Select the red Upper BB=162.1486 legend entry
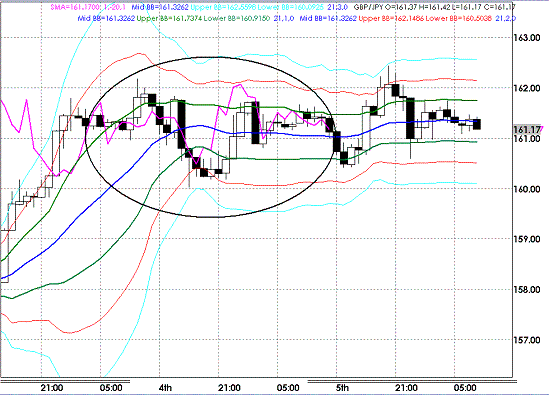Image resolution: width=549 pixels, height=395 pixels. (x=391, y=18)
